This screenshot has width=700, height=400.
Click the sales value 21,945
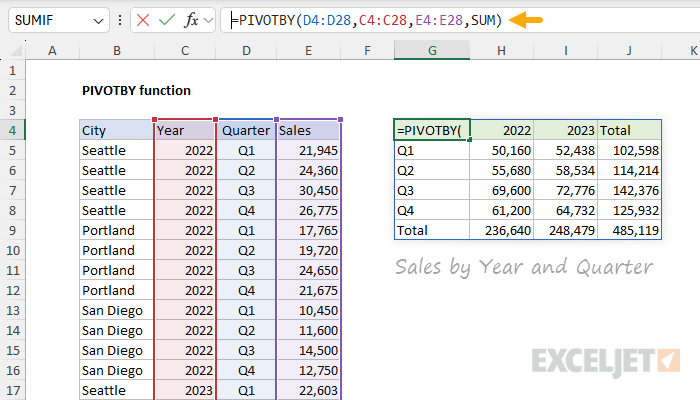point(308,150)
